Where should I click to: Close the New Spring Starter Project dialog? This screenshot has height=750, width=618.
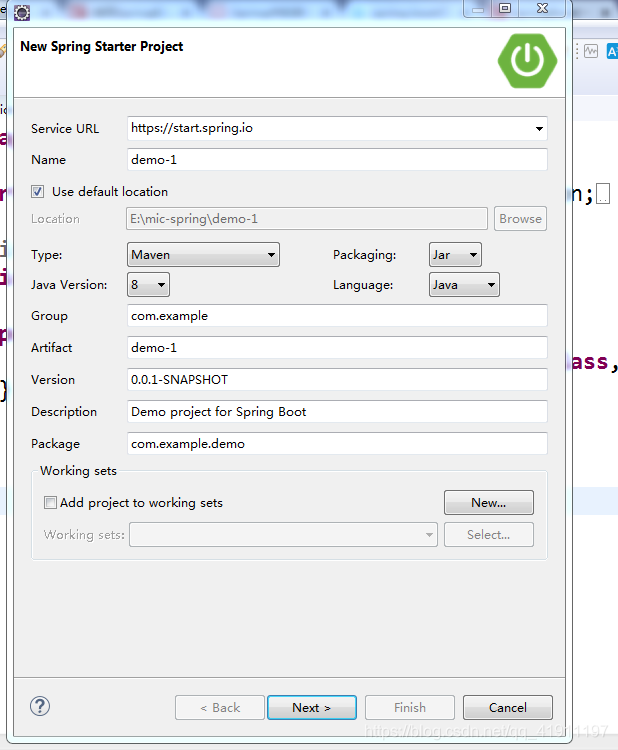click(x=542, y=8)
